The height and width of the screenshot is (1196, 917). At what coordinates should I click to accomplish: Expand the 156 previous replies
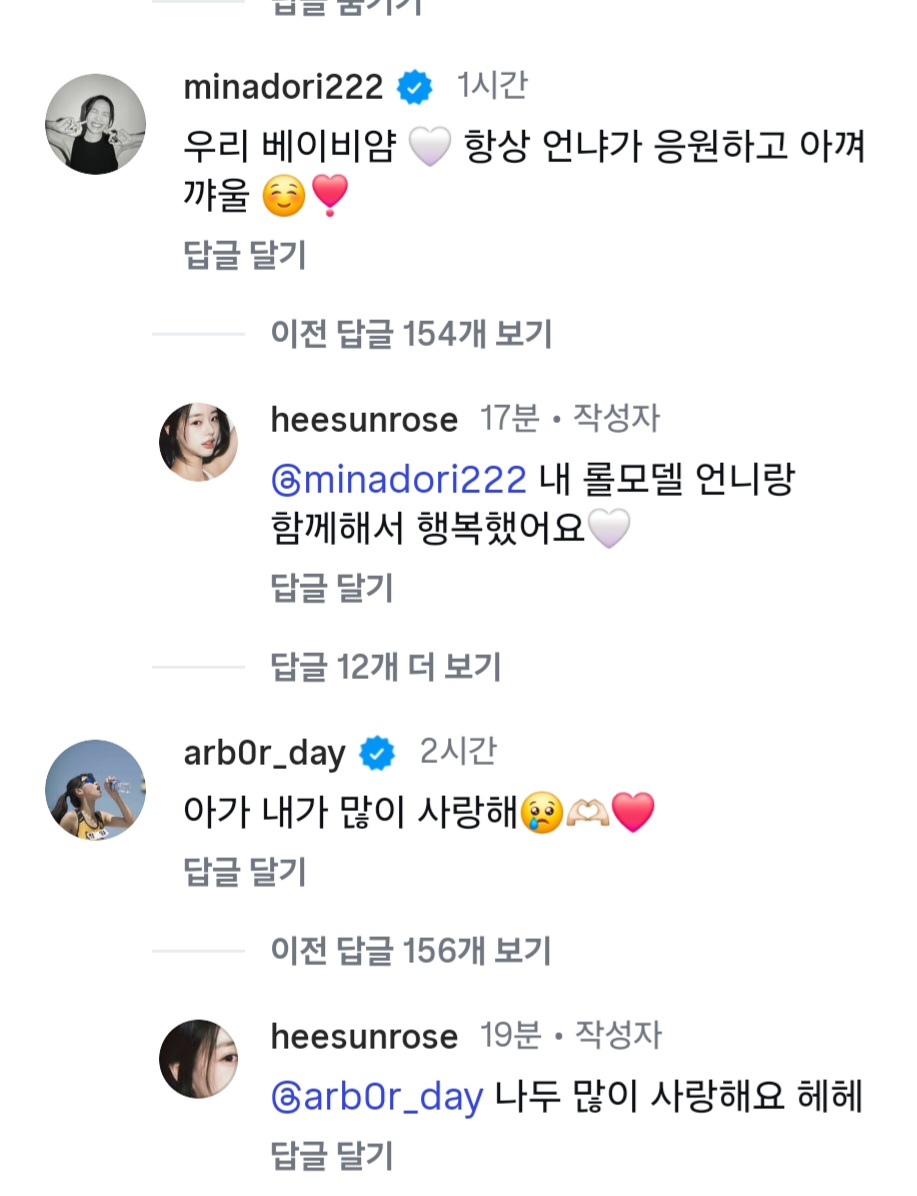410,950
